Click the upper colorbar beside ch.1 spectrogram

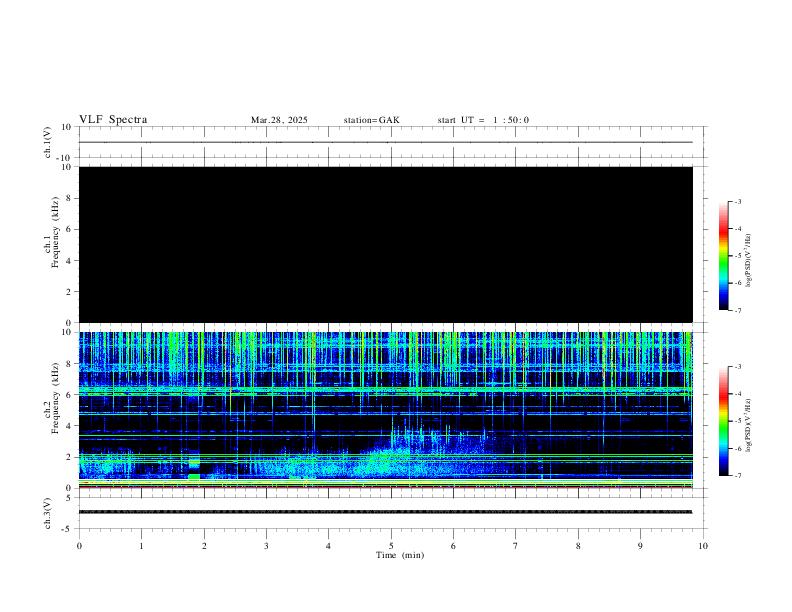click(723, 256)
